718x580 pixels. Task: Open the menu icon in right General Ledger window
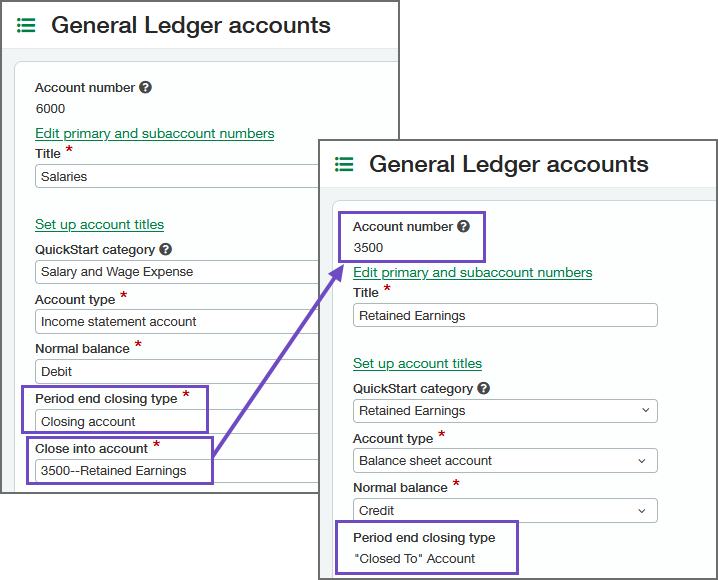344,164
